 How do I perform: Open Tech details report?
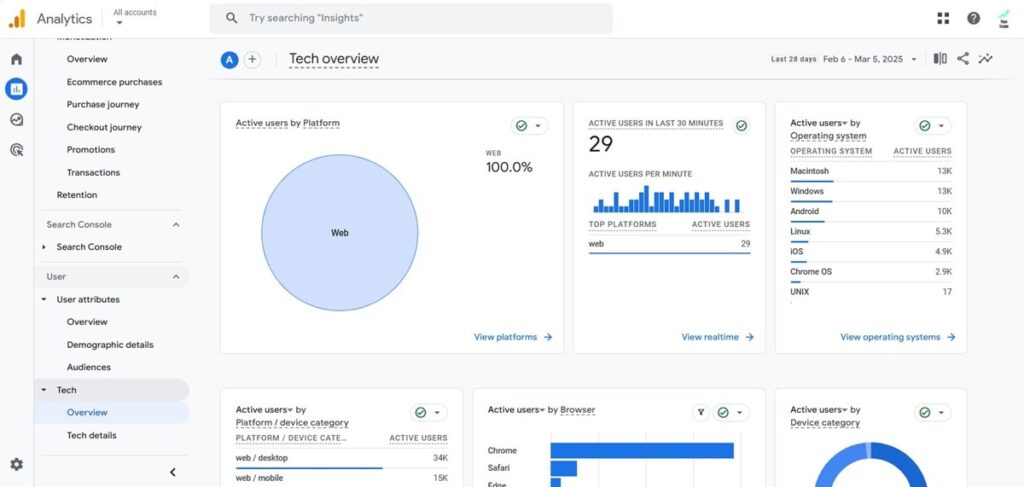click(91, 435)
